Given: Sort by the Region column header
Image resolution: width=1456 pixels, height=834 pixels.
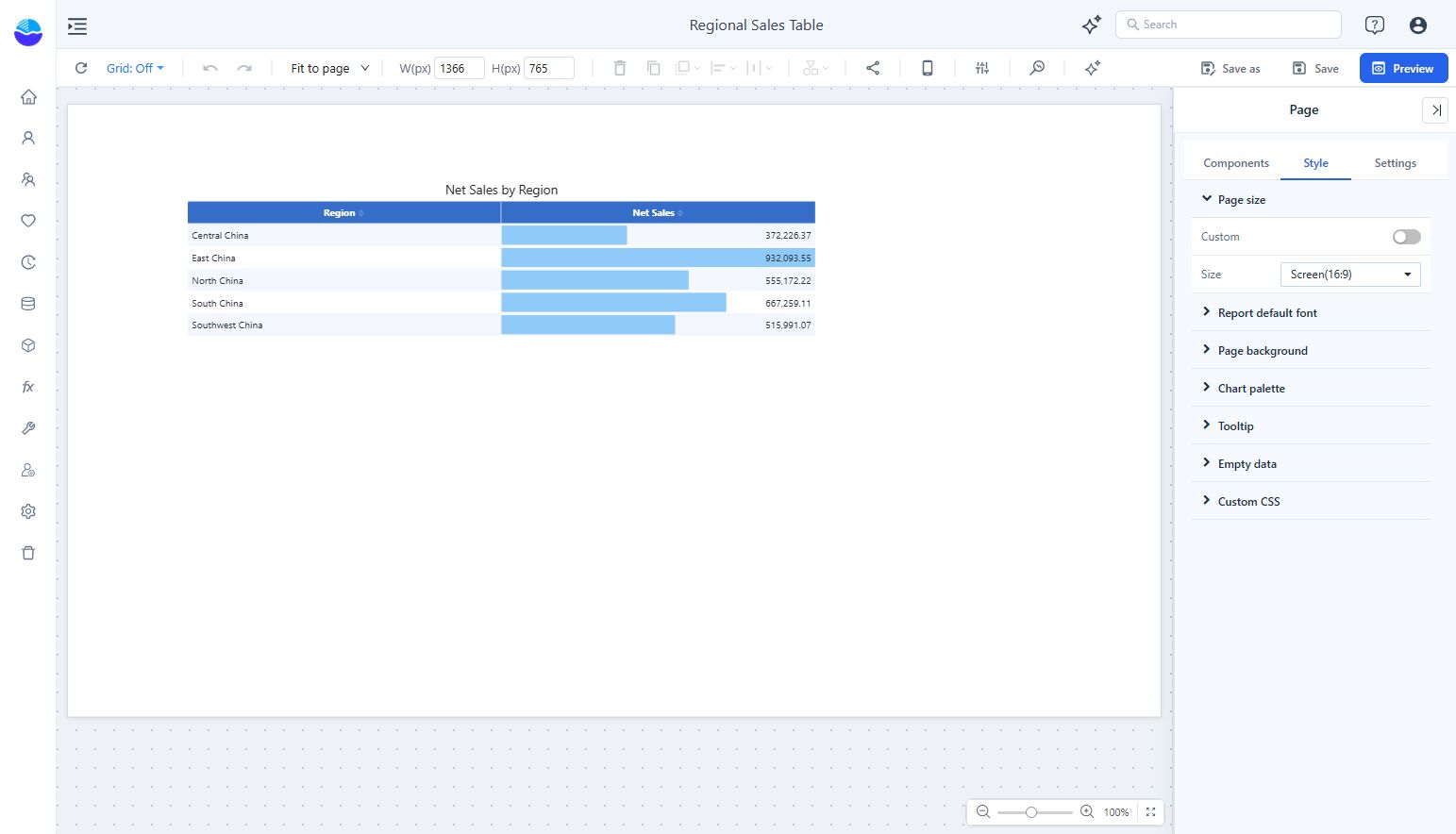Looking at the screenshot, I should tap(343, 212).
